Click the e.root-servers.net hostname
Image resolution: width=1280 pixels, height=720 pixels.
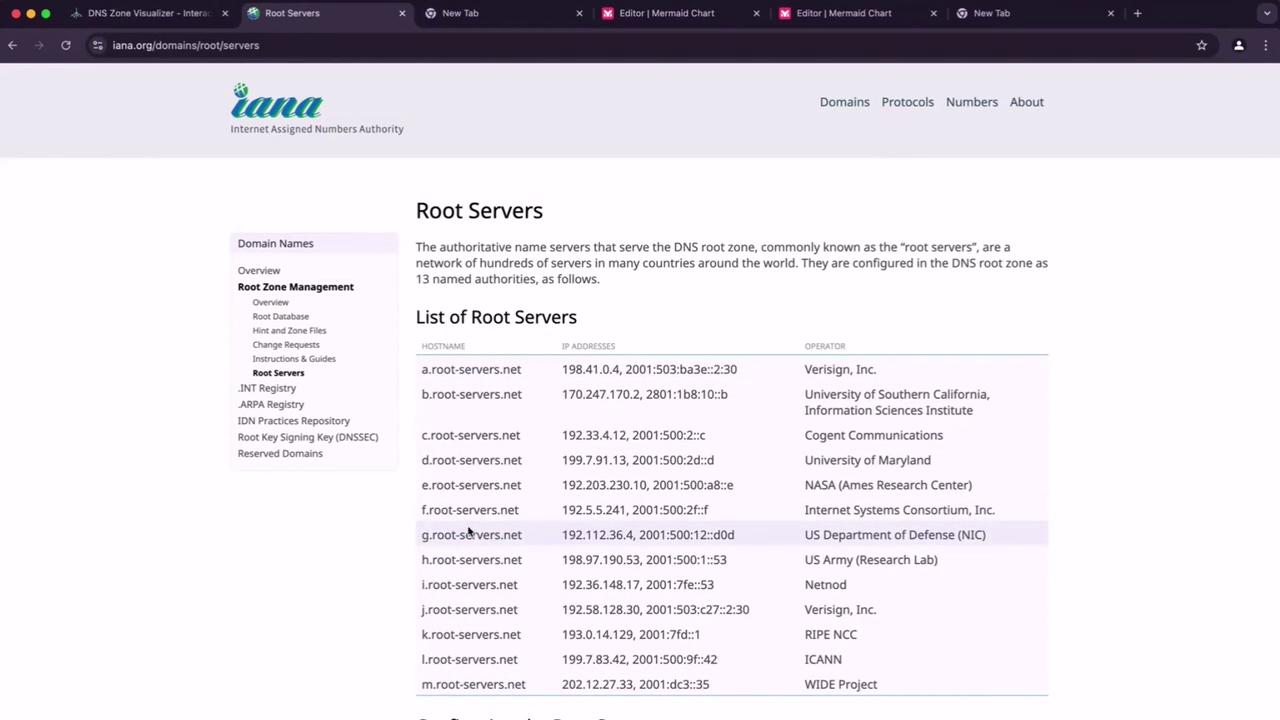click(472, 486)
